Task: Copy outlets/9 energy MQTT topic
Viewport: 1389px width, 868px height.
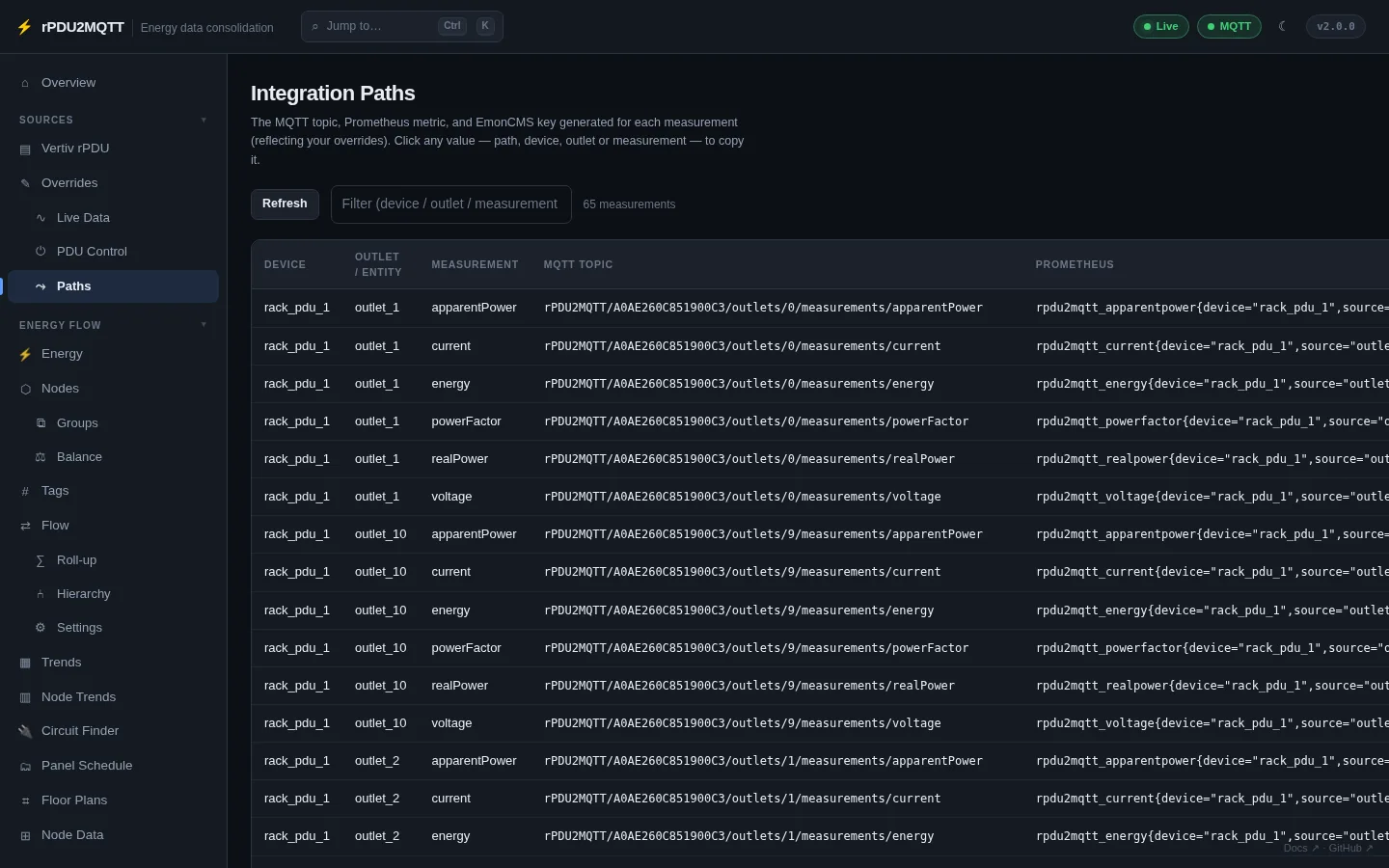Action: click(x=739, y=610)
